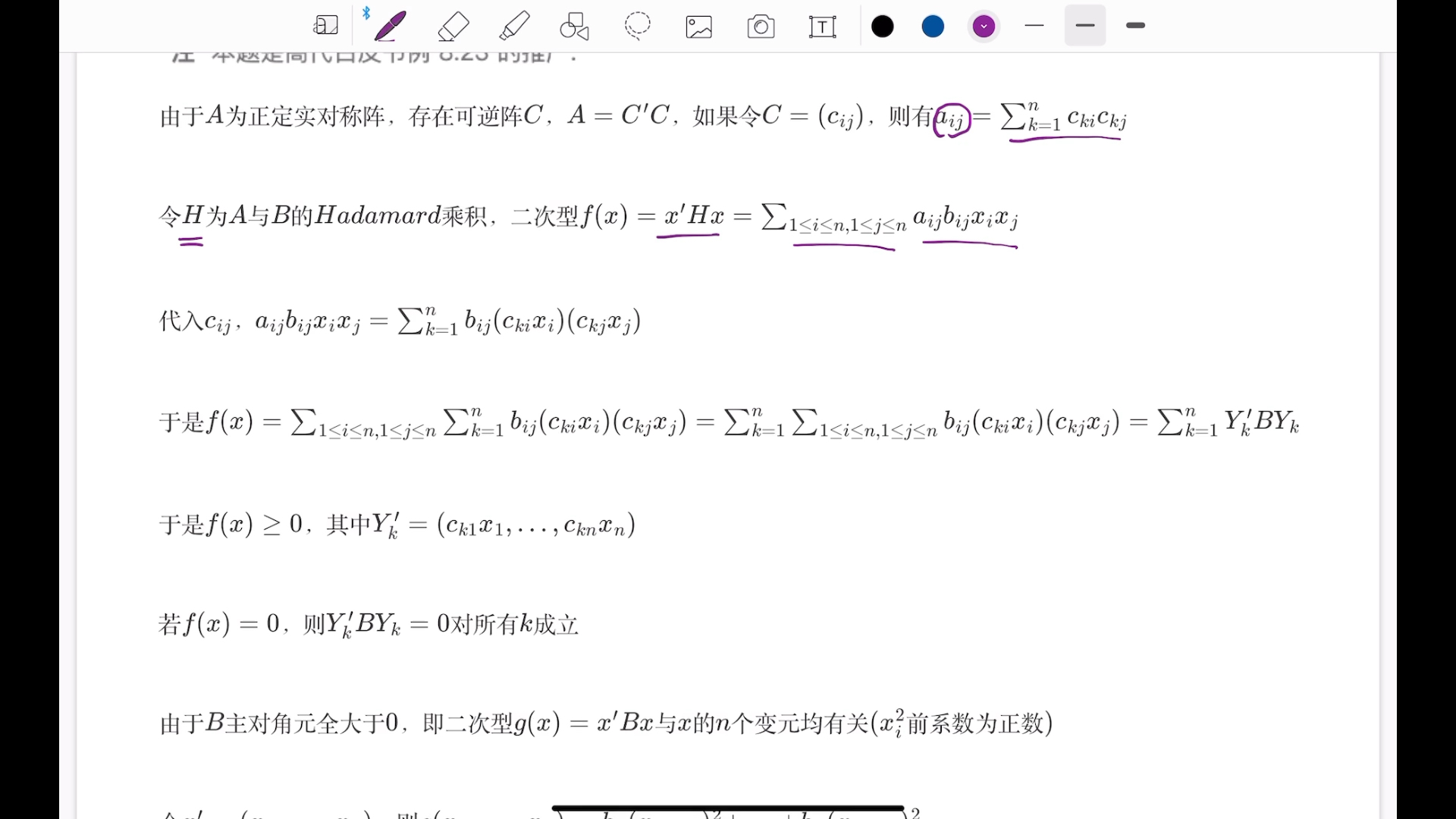Viewport: 1456px width, 819px height.
Task: Select the Eraser tool
Action: click(x=453, y=27)
